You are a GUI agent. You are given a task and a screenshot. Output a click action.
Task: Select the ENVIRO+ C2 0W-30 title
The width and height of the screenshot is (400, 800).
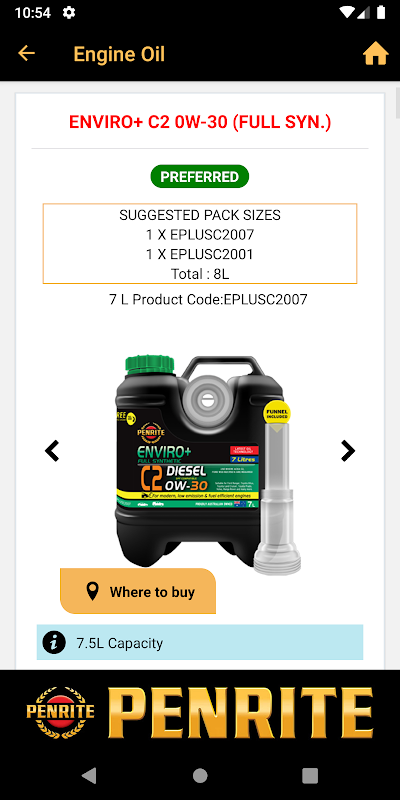[x=200, y=122]
